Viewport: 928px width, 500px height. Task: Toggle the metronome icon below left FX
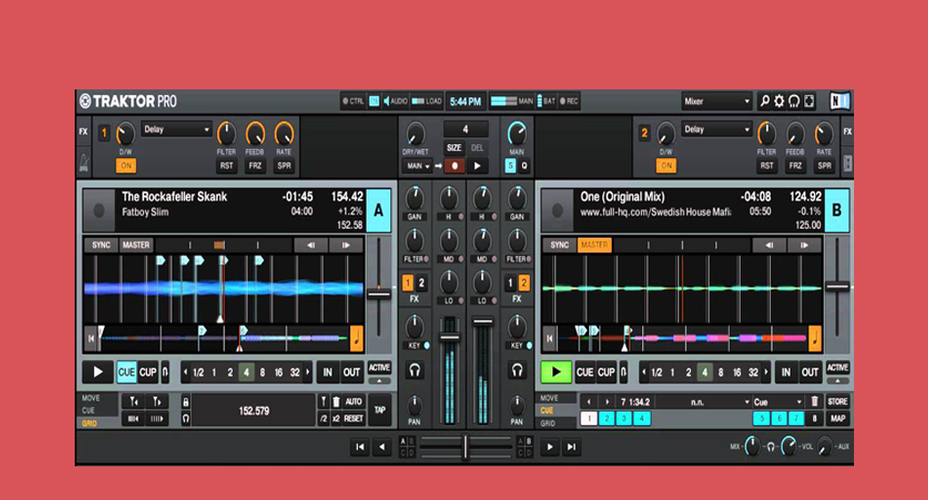pyautogui.click(x=83, y=163)
